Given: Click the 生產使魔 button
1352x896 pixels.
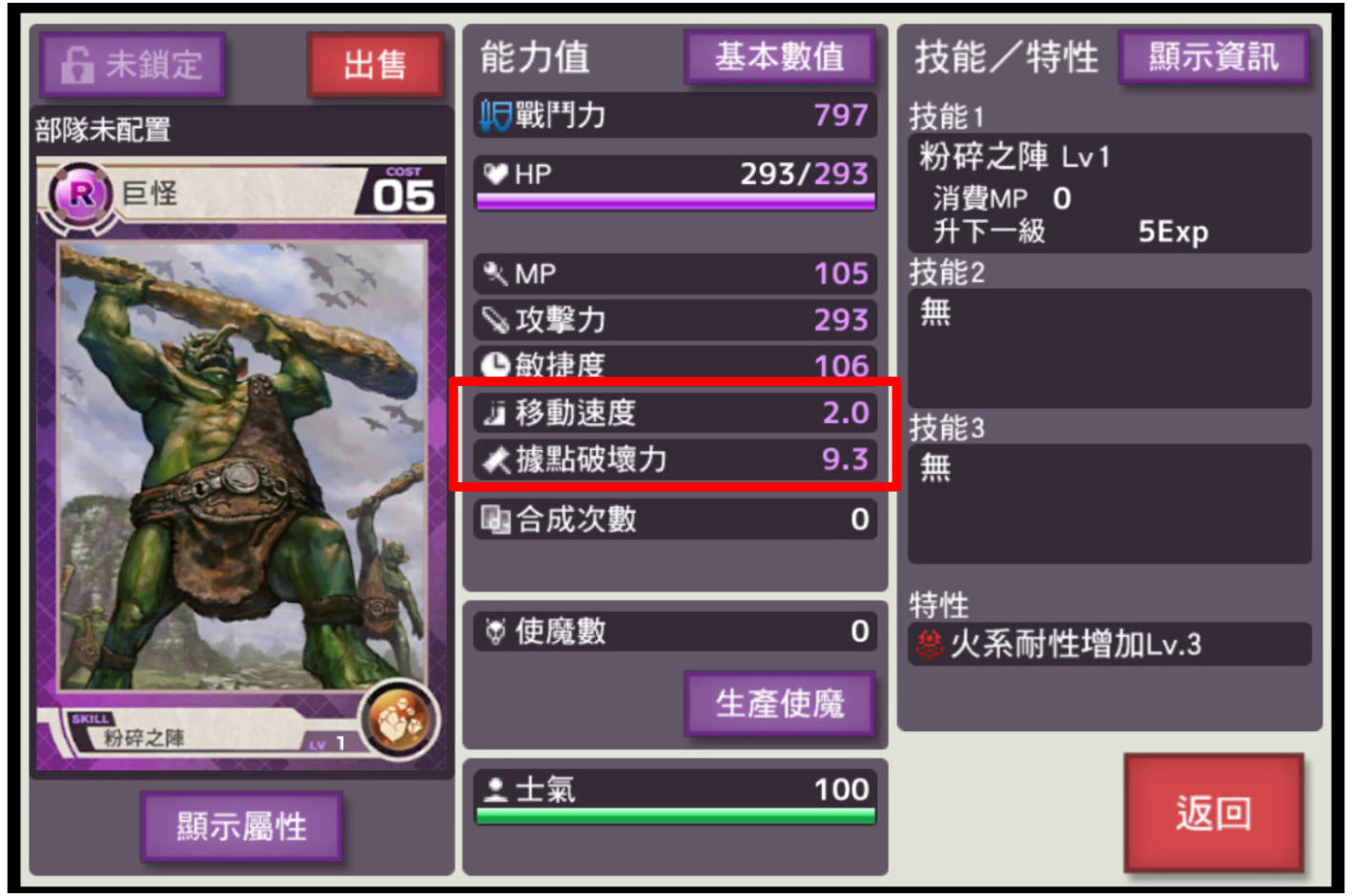Looking at the screenshot, I should (x=779, y=704).
